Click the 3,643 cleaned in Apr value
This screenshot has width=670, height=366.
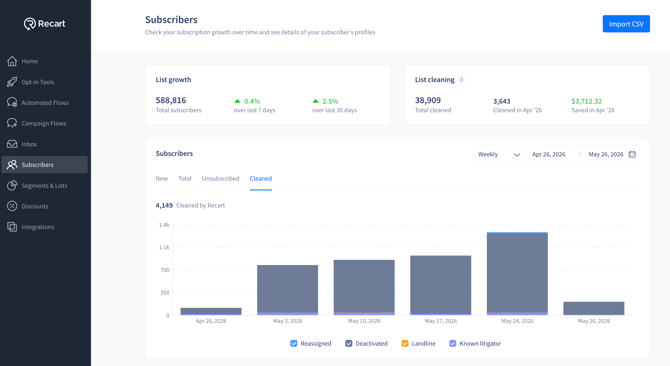point(502,101)
